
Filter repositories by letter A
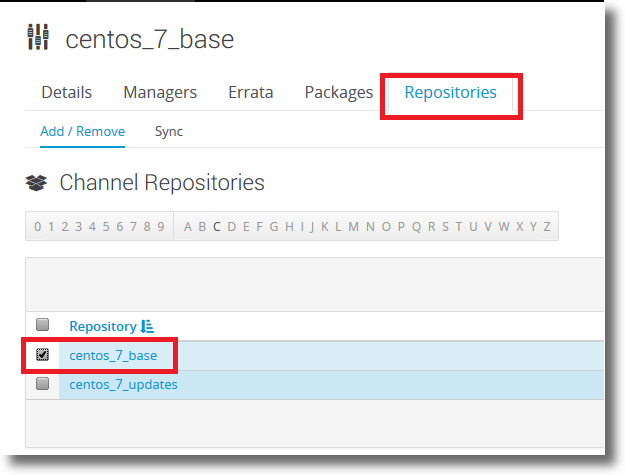(x=188, y=227)
